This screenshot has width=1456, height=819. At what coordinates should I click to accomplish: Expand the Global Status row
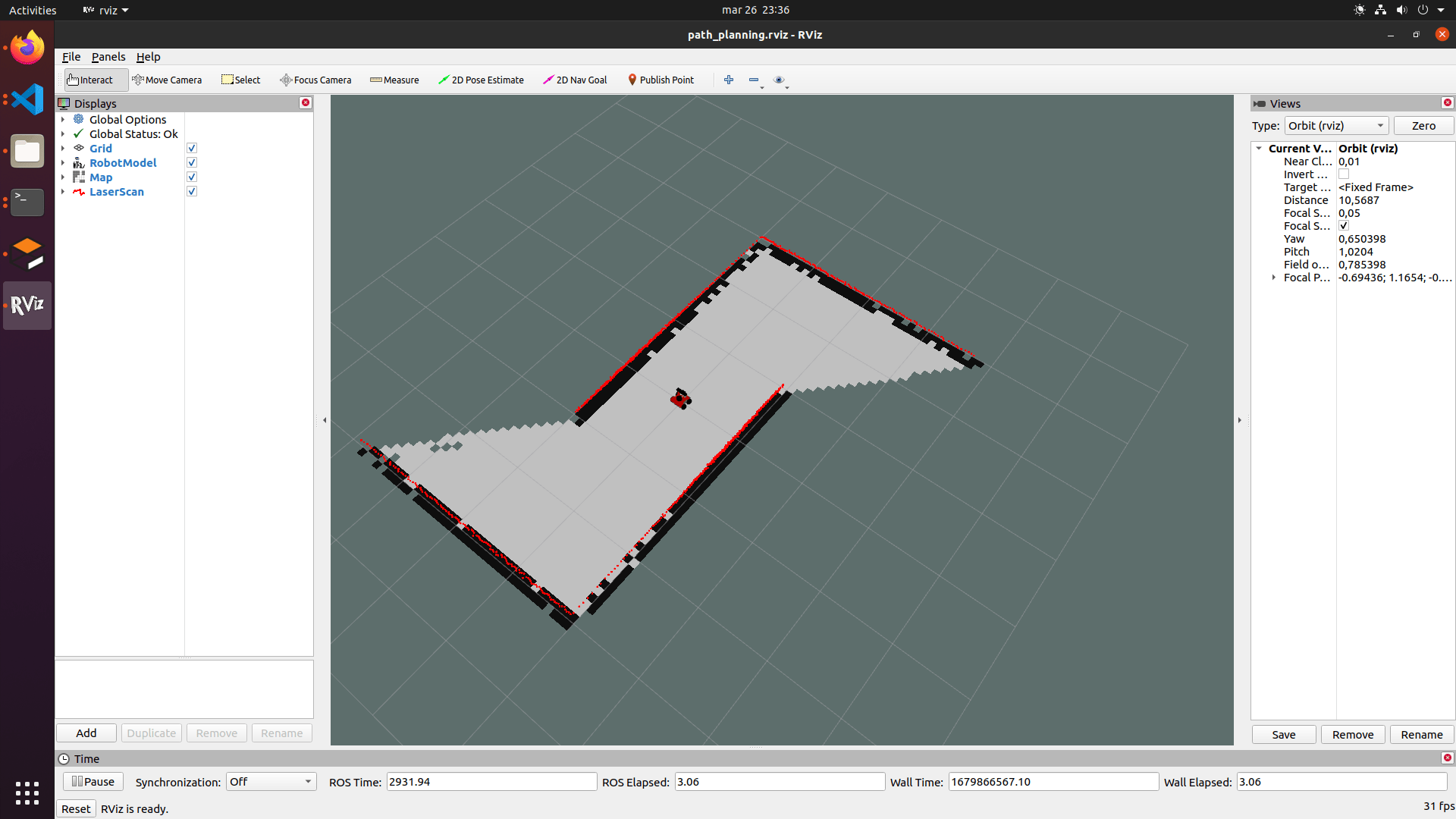63,134
